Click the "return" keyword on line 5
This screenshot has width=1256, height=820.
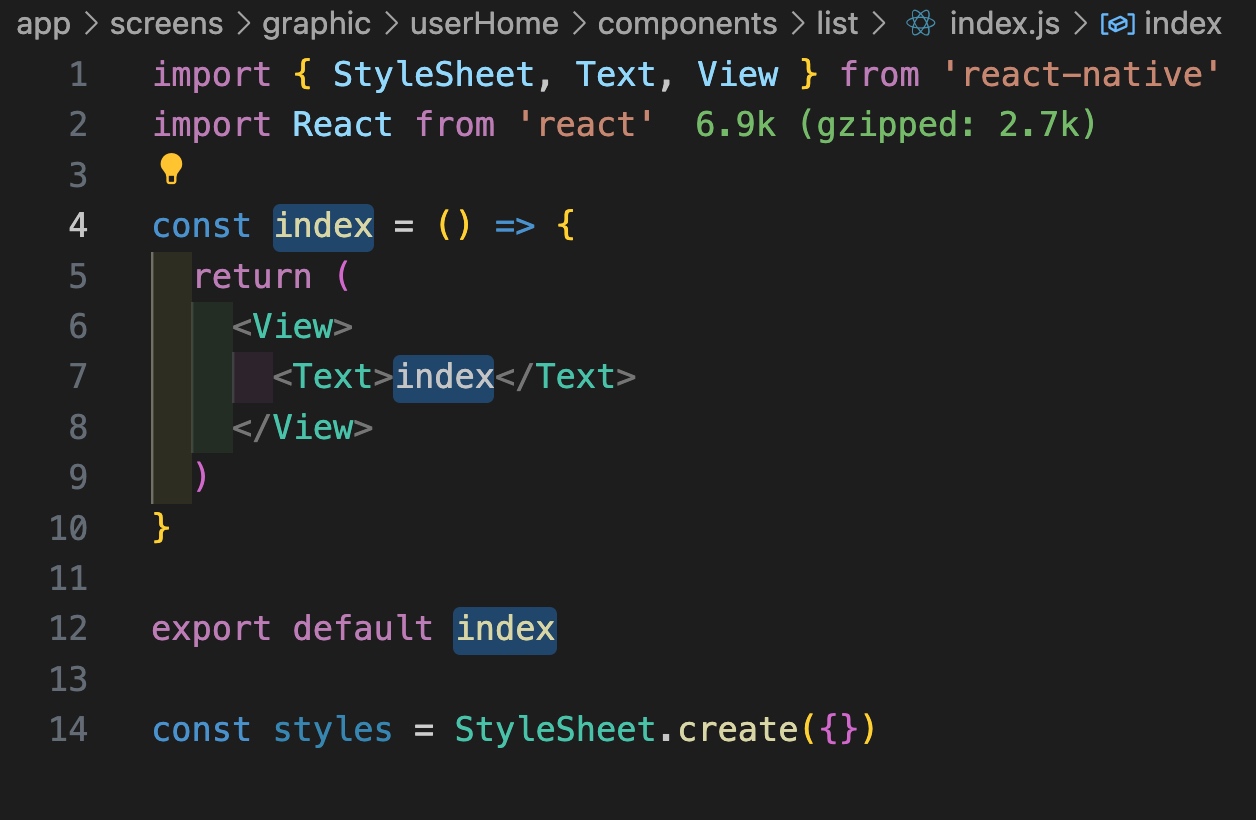252,276
